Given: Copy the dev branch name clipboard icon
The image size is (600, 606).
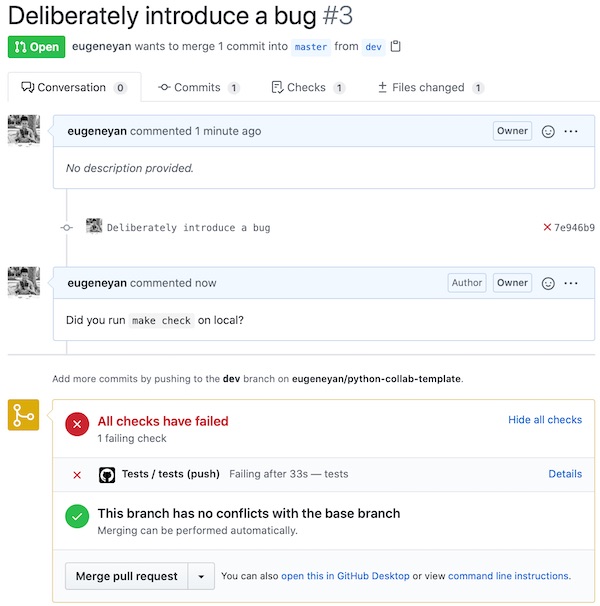Looking at the screenshot, I should pos(396,47).
